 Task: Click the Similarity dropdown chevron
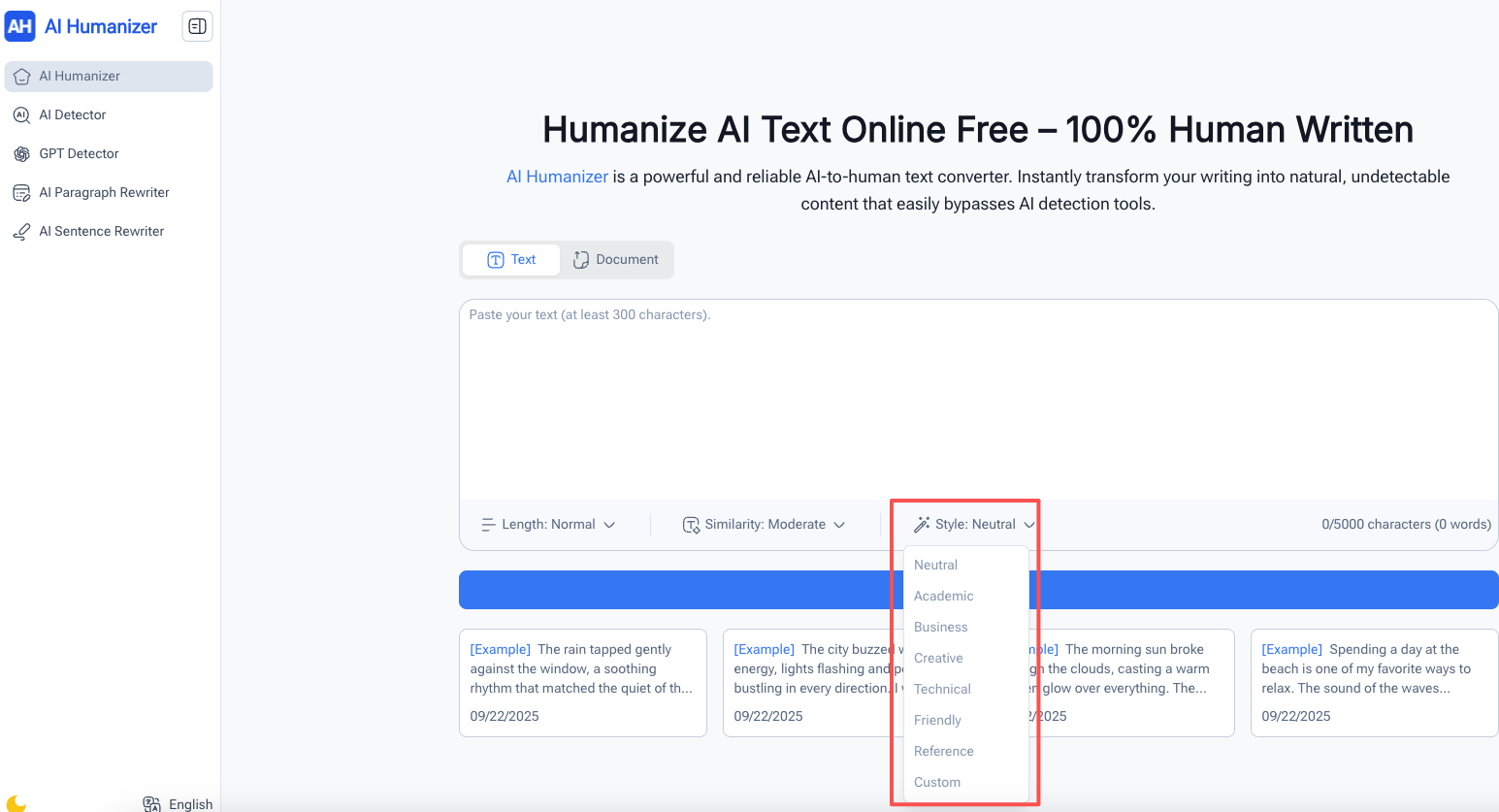pos(839,525)
